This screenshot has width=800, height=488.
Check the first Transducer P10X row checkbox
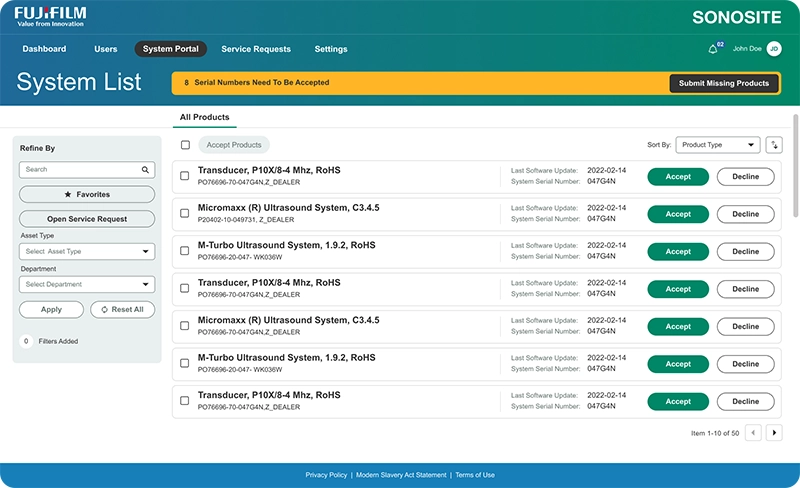tap(185, 176)
